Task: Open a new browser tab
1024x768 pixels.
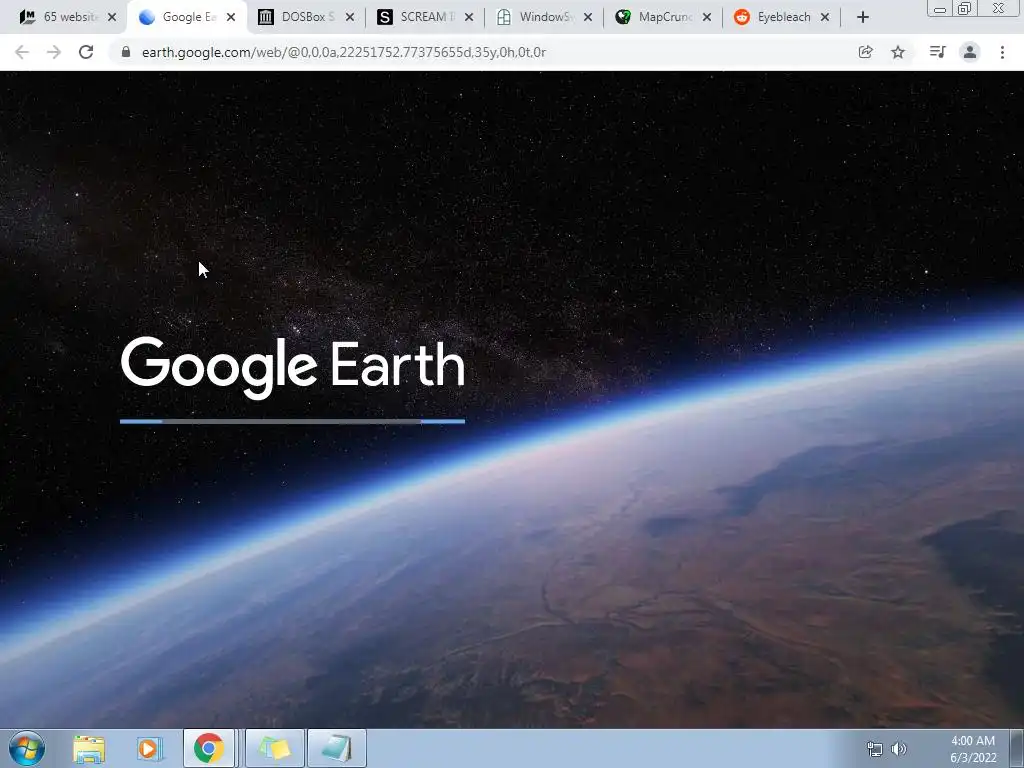Action: pos(863,17)
